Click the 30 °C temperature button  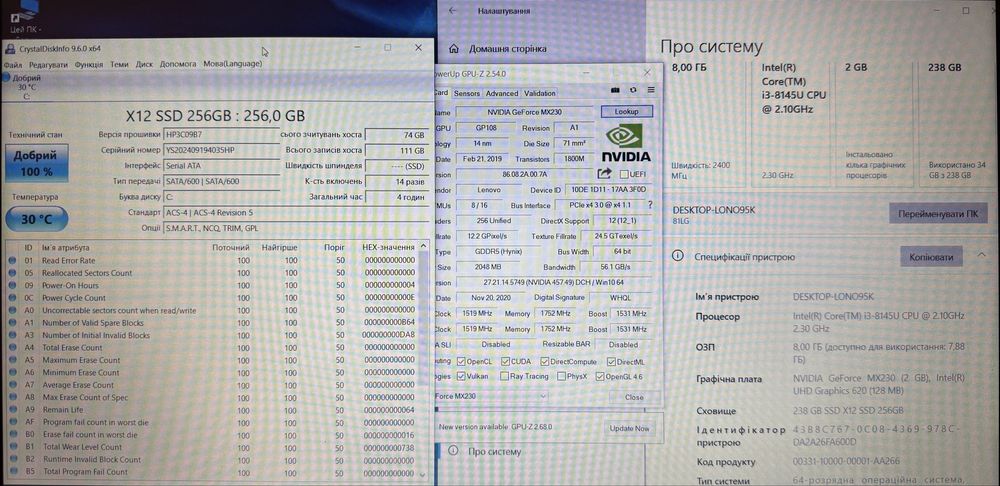tap(36, 219)
